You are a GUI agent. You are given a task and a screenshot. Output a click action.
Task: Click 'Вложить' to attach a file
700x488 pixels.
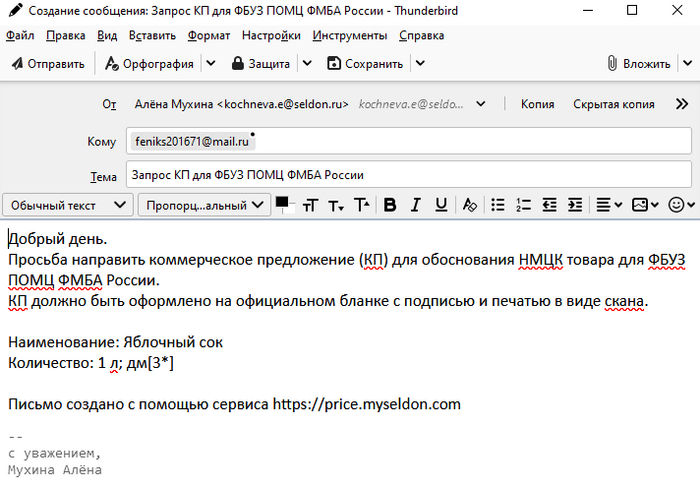tap(638, 64)
